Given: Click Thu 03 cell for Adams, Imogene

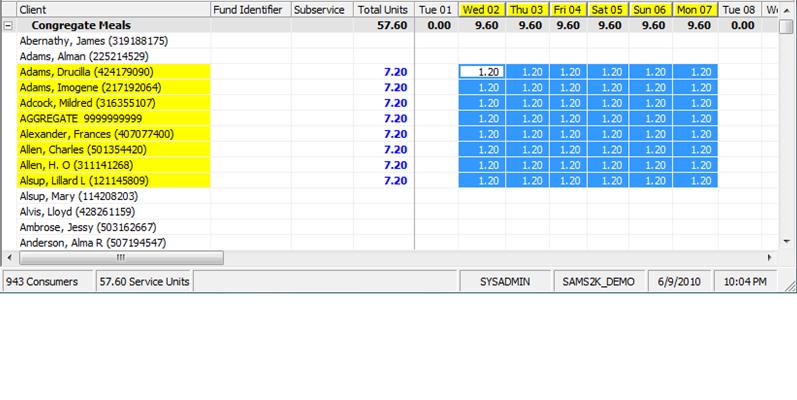Looking at the screenshot, I should pos(528,87).
